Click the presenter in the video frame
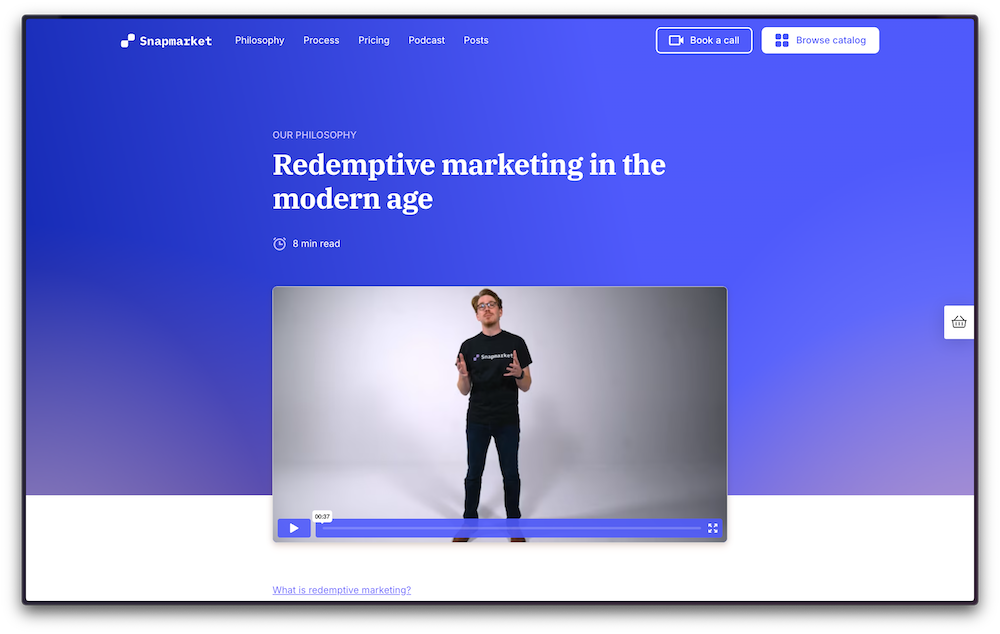 tap(489, 400)
